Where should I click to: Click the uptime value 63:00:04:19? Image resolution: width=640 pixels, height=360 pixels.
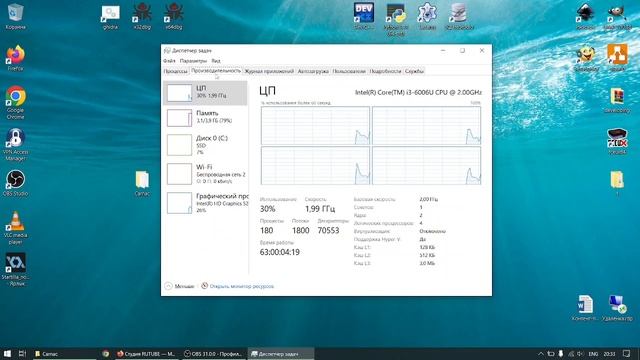[x=280, y=252]
